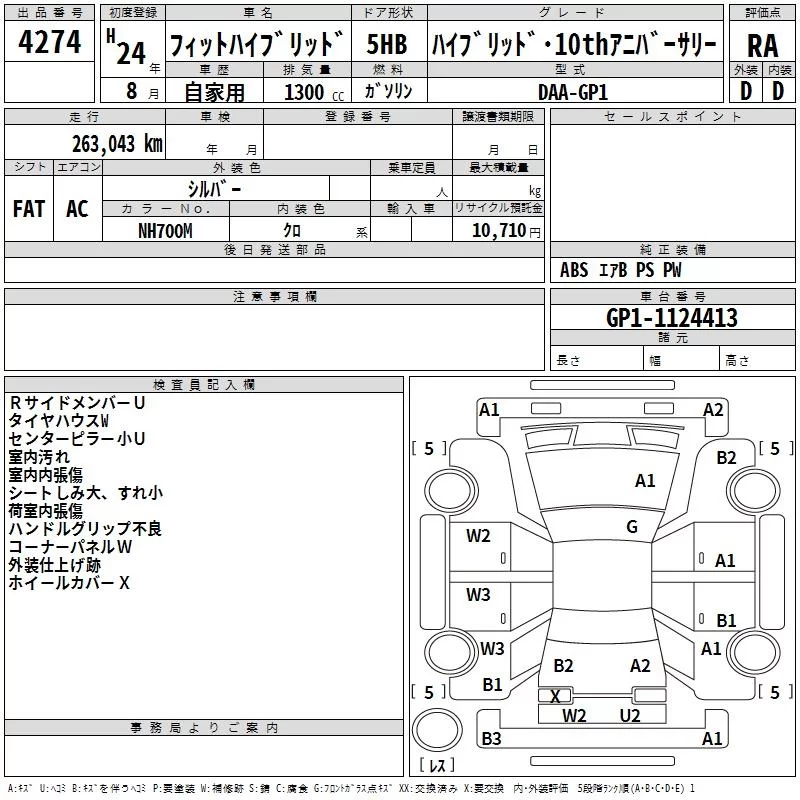Viewport: 800px width, 800px height.
Task: Click the 検査員記入欄 header
Action: pyautogui.click(x=204, y=385)
